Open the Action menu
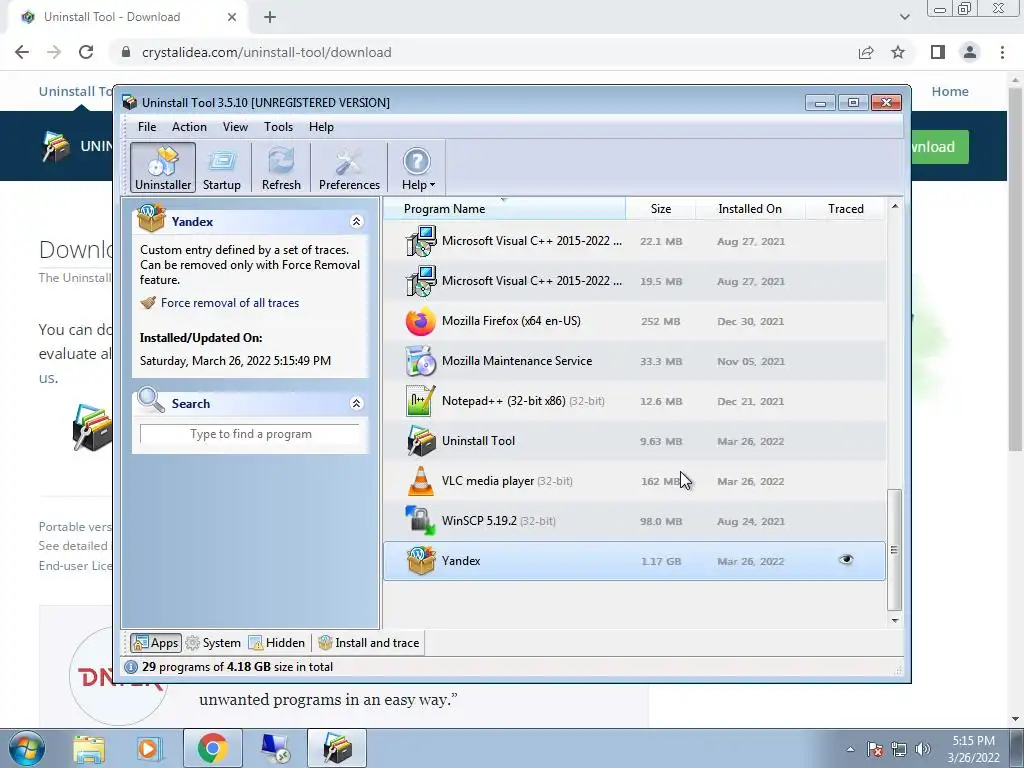The image size is (1024, 768). (189, 127)
